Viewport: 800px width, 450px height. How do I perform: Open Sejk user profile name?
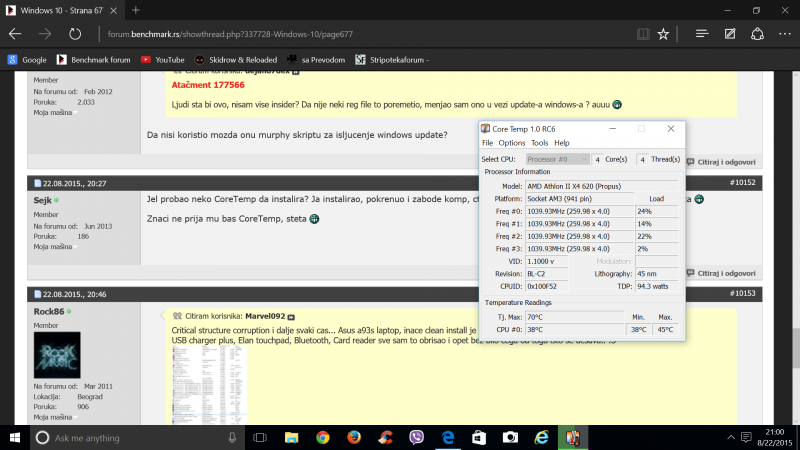[43, 200]
